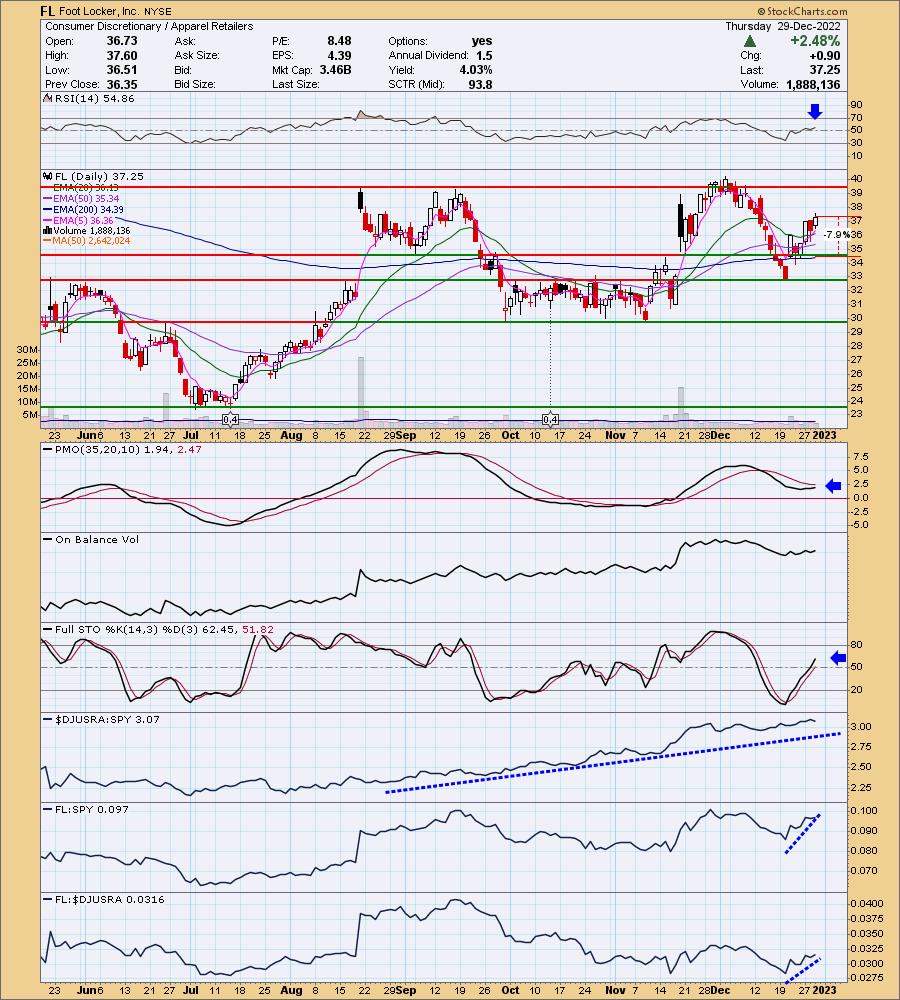The width and height of the screenshot is (900, 1000).
Task: Click the Chg value +0.90
Action: point(824,55)
